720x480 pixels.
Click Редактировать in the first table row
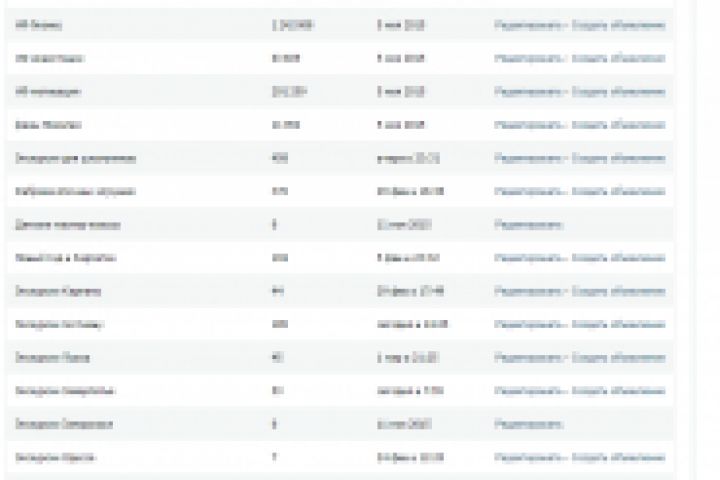[x=529, y=24]
